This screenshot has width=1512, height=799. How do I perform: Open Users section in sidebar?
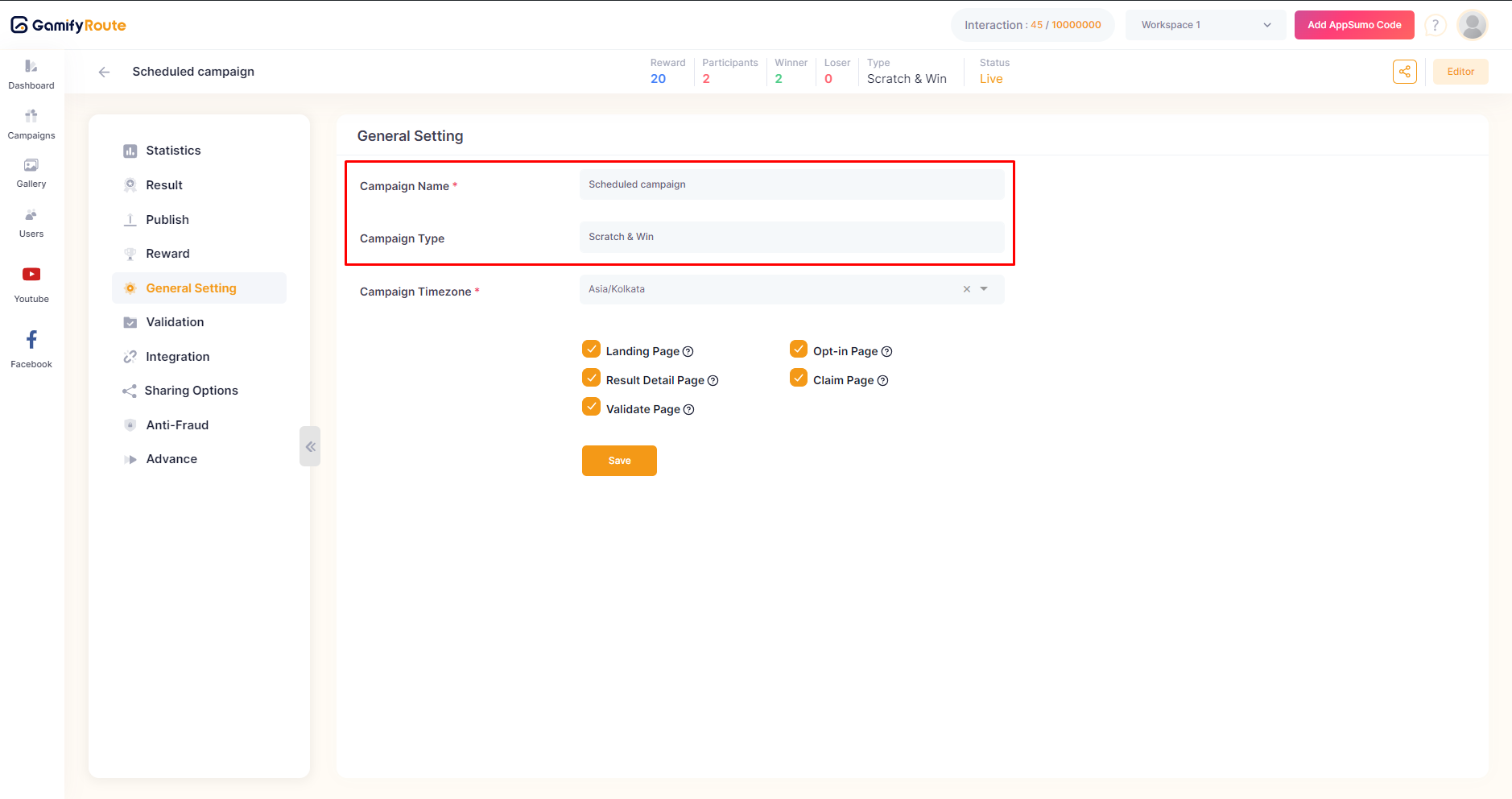pyautogui.click(x=31, y=216)
